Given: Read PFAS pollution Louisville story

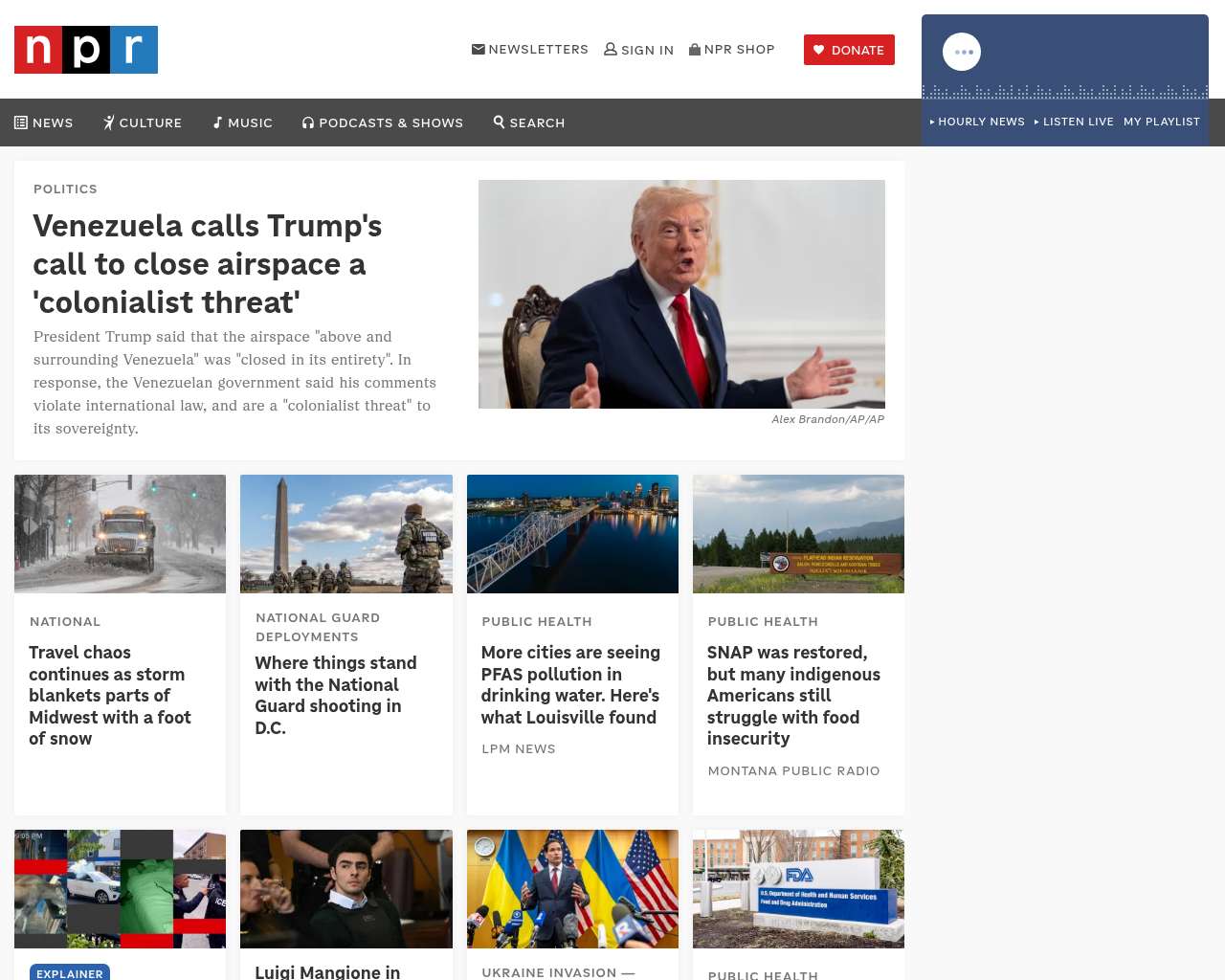Looking at the screenshot, I should tap(570, 685).
